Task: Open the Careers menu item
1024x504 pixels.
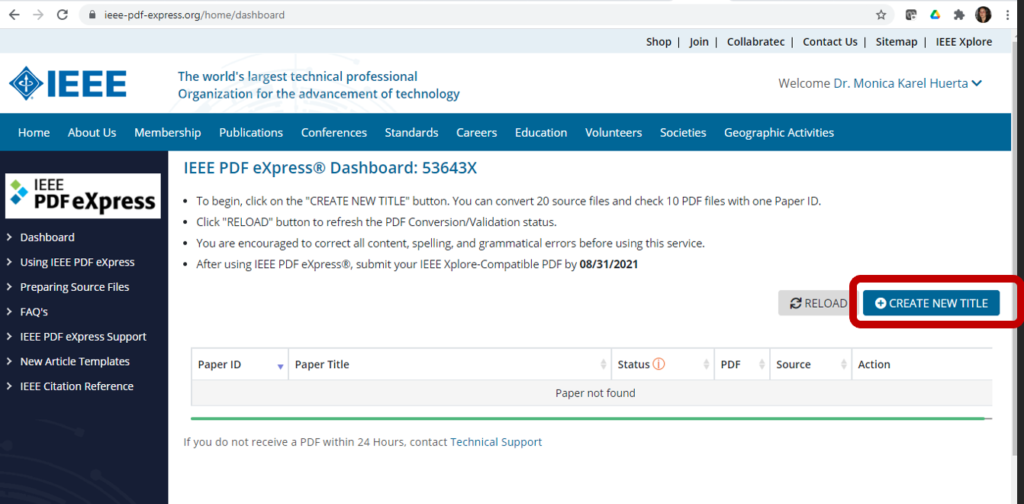Action: click(x=477, y=133)
